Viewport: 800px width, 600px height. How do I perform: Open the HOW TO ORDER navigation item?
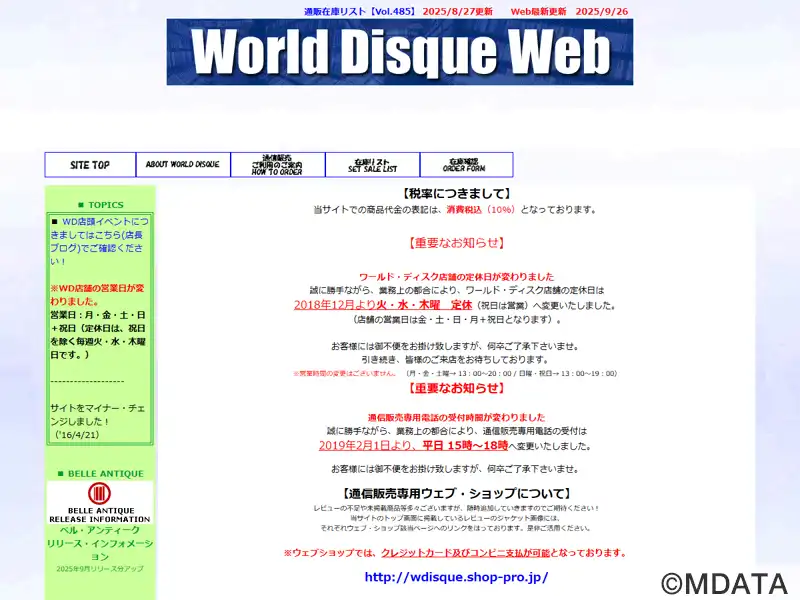(278, 165)
